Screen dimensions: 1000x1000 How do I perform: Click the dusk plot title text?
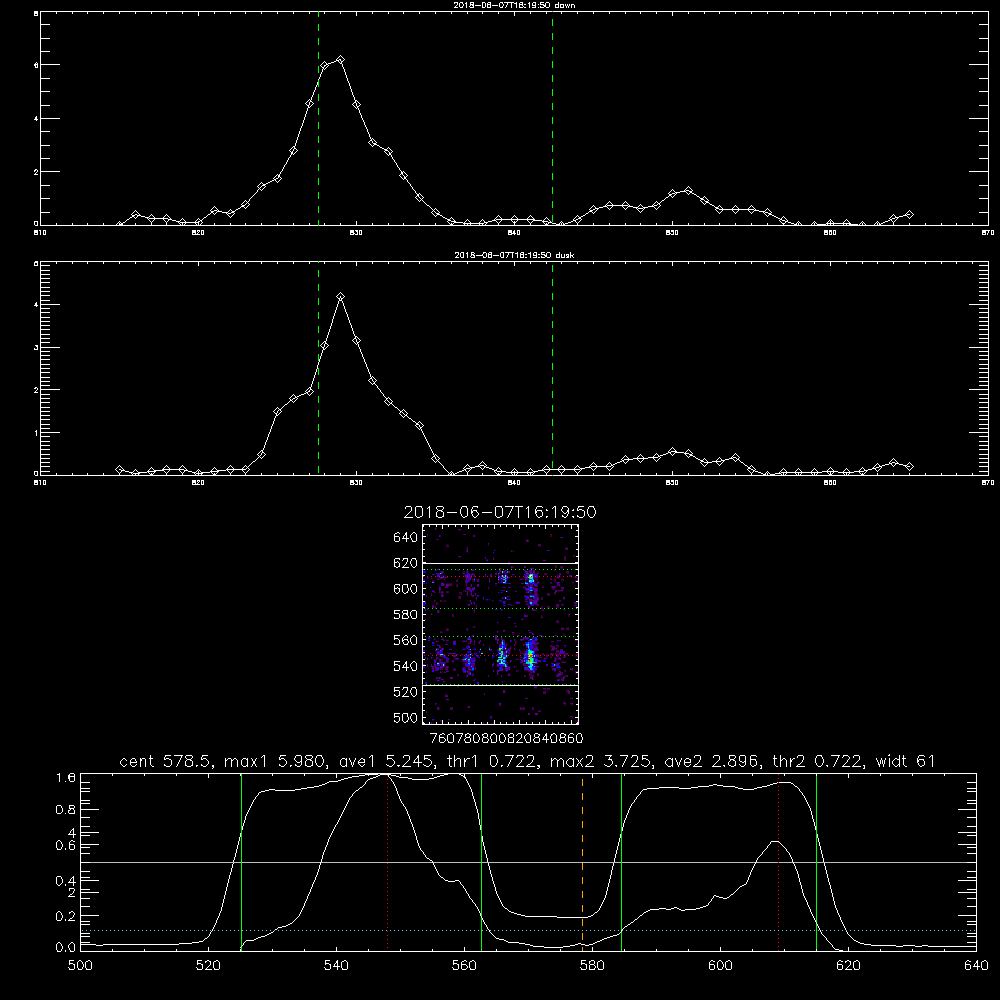(x=514, y=255)
